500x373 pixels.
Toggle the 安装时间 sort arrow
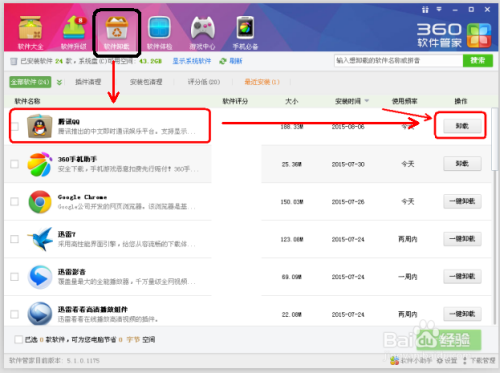(367, 101)
